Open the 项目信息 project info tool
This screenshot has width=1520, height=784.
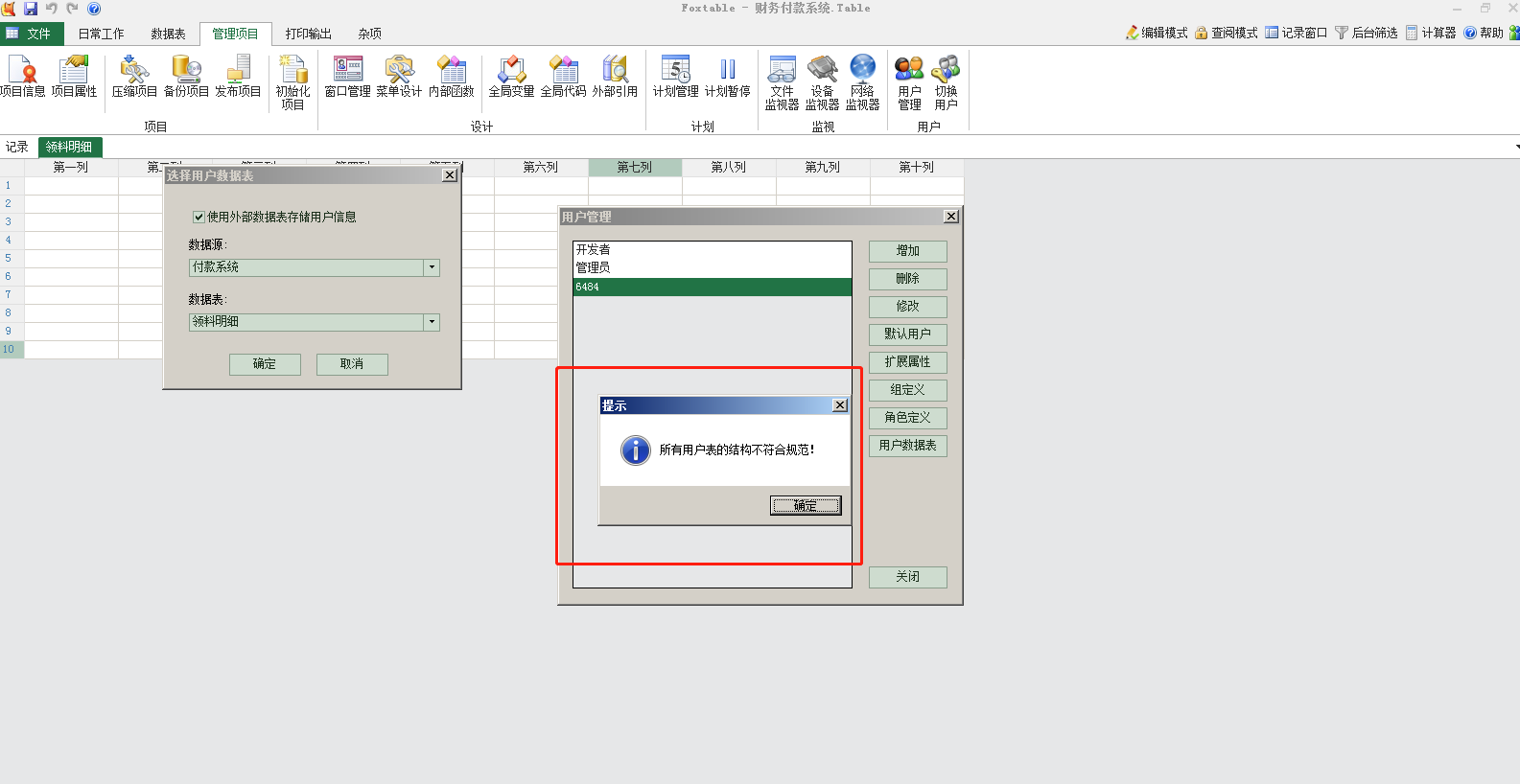point(22,77)
